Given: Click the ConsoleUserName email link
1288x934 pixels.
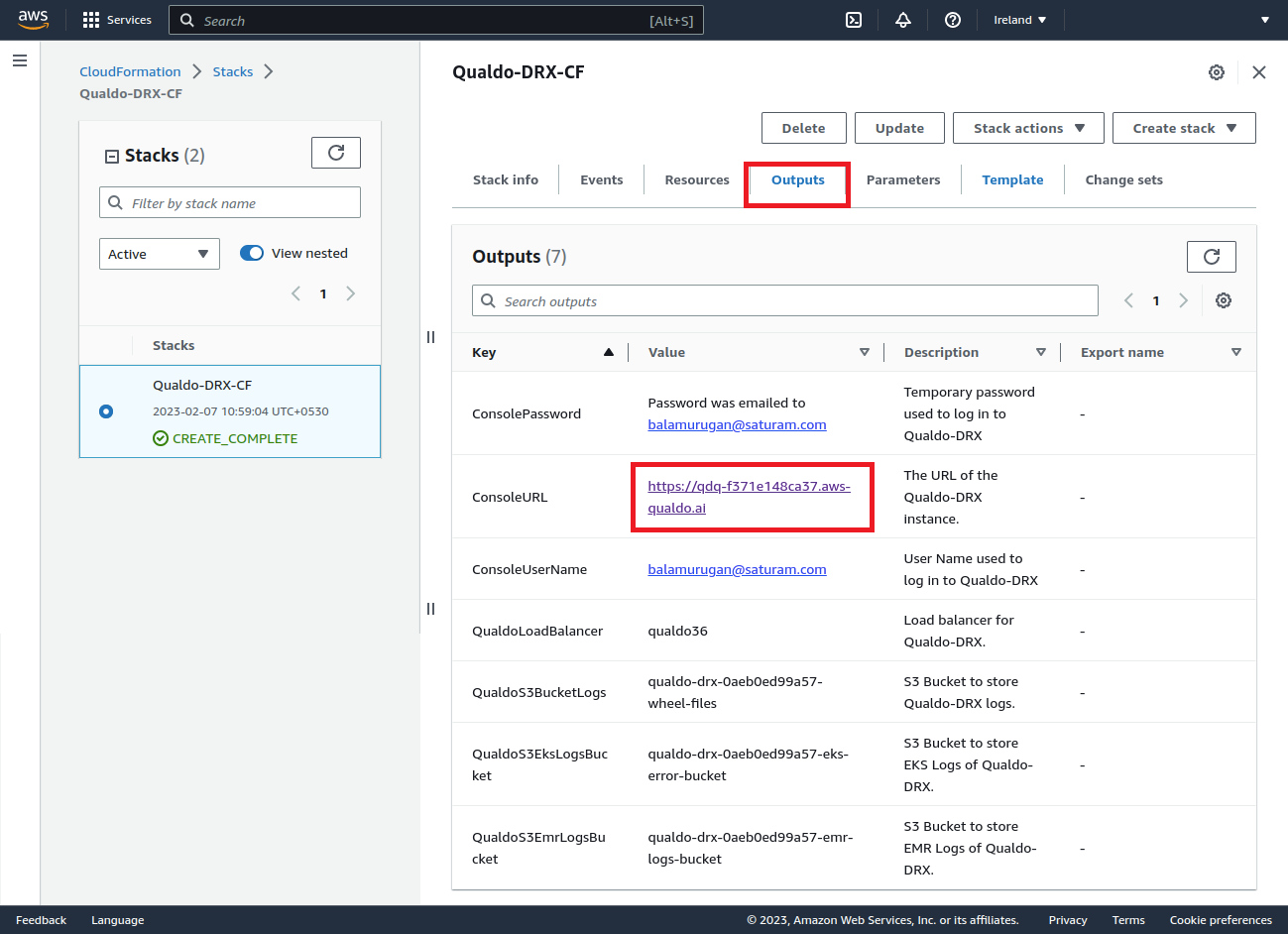Looking at the screenshot, I should [x=737, y=569].
